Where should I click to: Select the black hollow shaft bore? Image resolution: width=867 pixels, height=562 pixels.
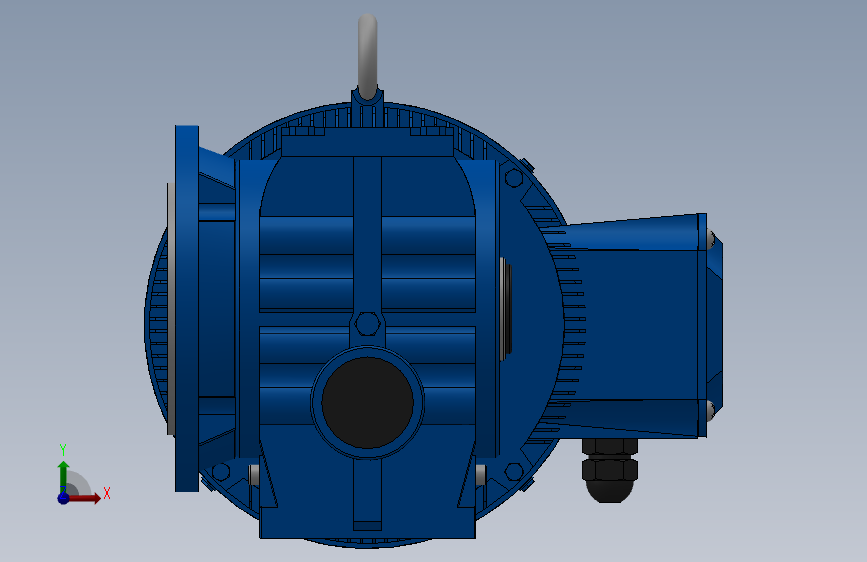(x=368, y=402)
